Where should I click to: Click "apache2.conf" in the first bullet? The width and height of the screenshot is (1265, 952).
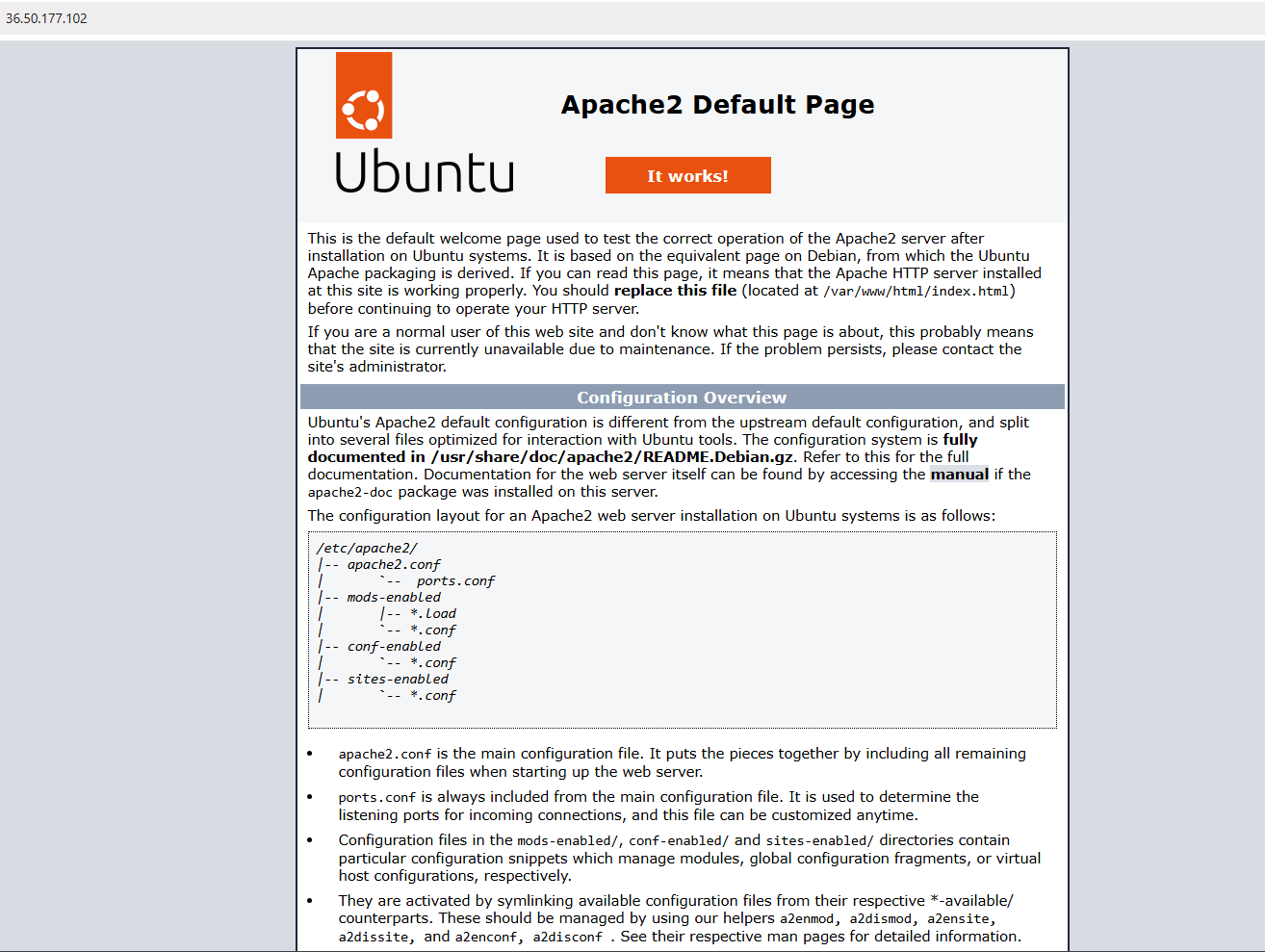tap(385, 755)
